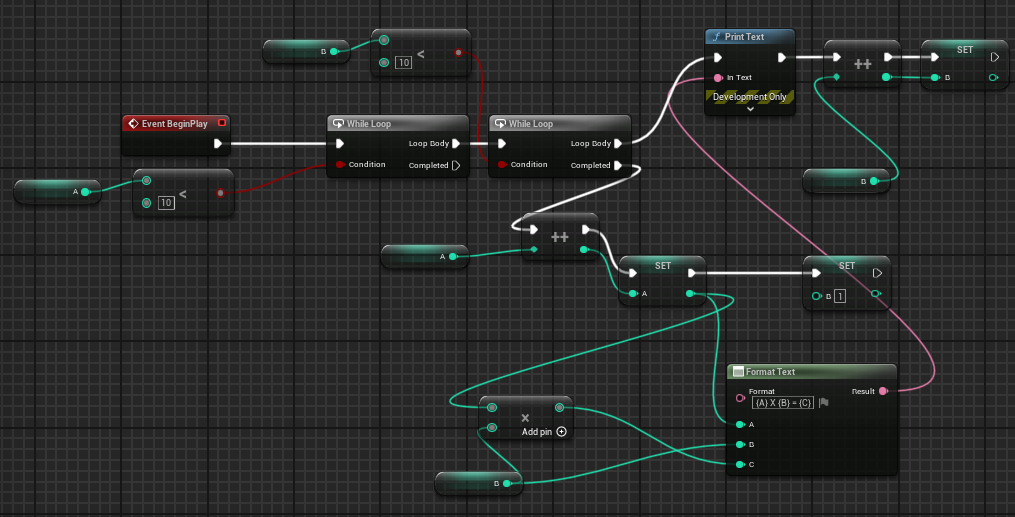
Task: Click the Add pin plus icon
Action: 561,432
